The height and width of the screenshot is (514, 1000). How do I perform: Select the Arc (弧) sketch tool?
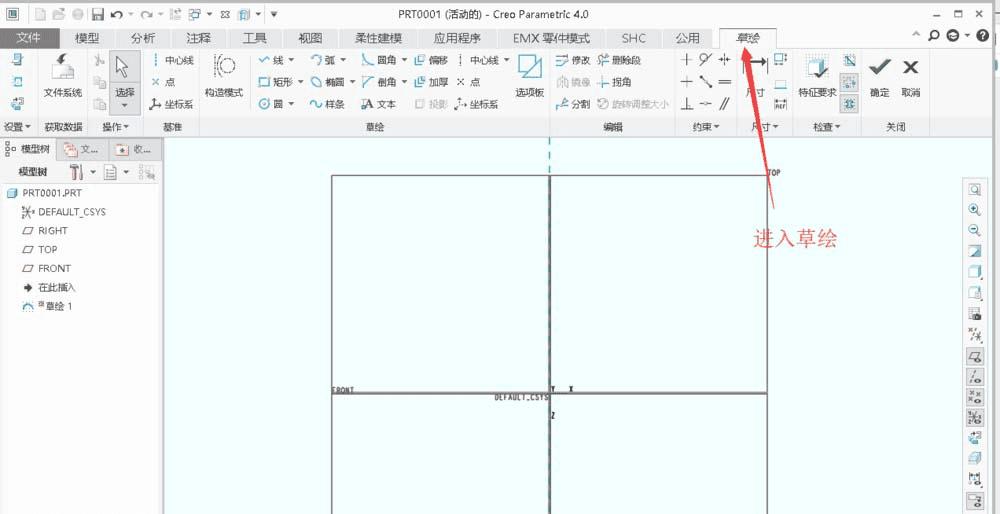[x=323, y=61]
